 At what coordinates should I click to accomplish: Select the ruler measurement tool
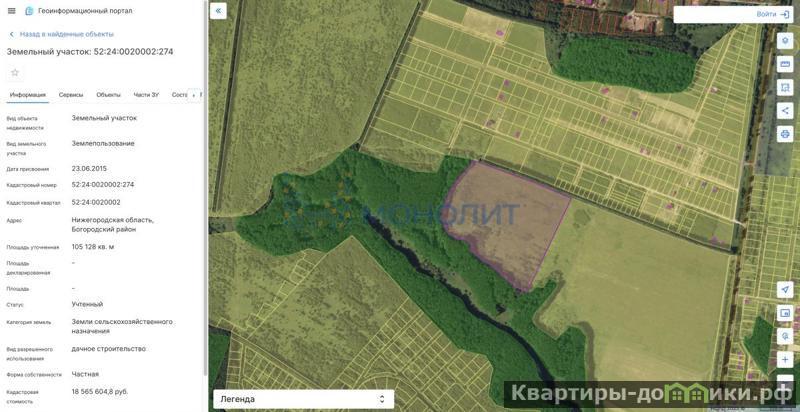click(785, 64)
